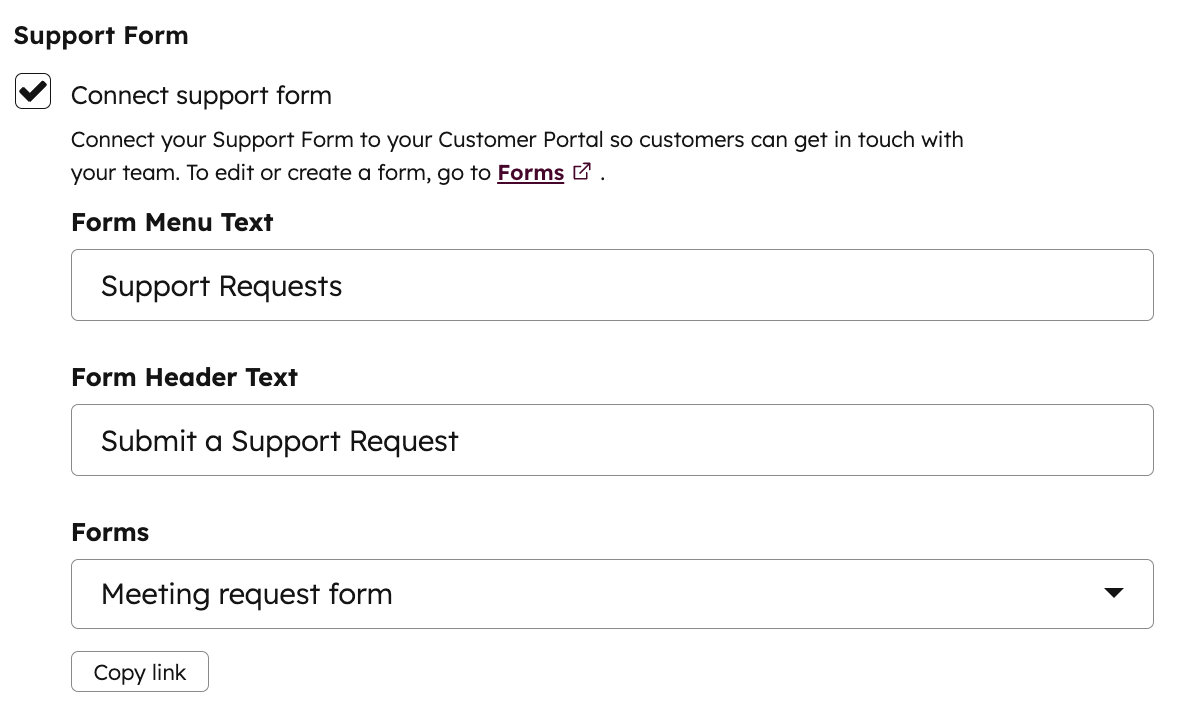Click the Support Form section heading

click(100, 35)
